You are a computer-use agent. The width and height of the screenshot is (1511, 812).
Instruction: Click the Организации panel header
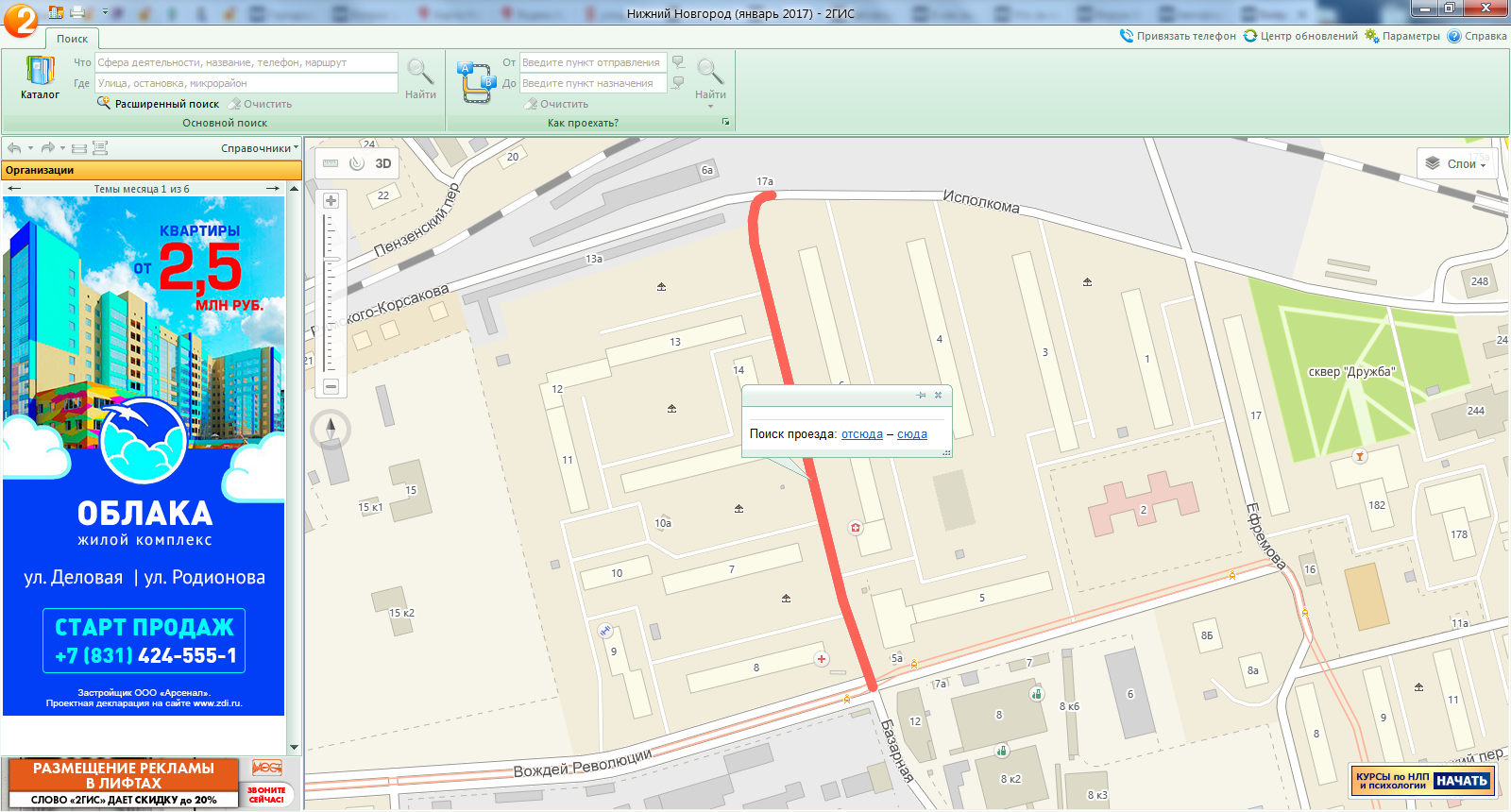pyautogui.click(x=151, y=170)
